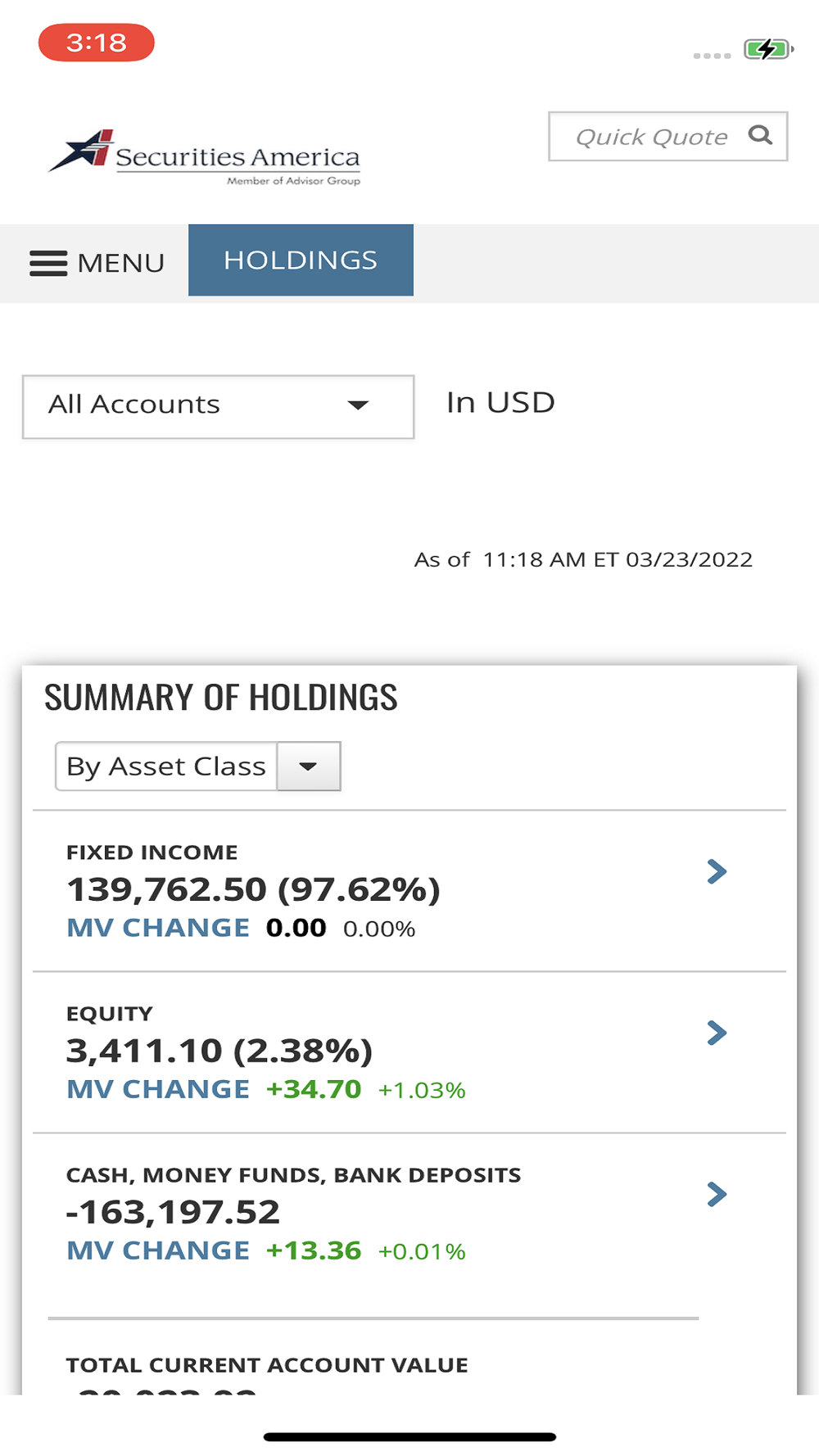Open Cash, Money Funds details chevron
819x1456 pixels.
[x=717, y=1194]
